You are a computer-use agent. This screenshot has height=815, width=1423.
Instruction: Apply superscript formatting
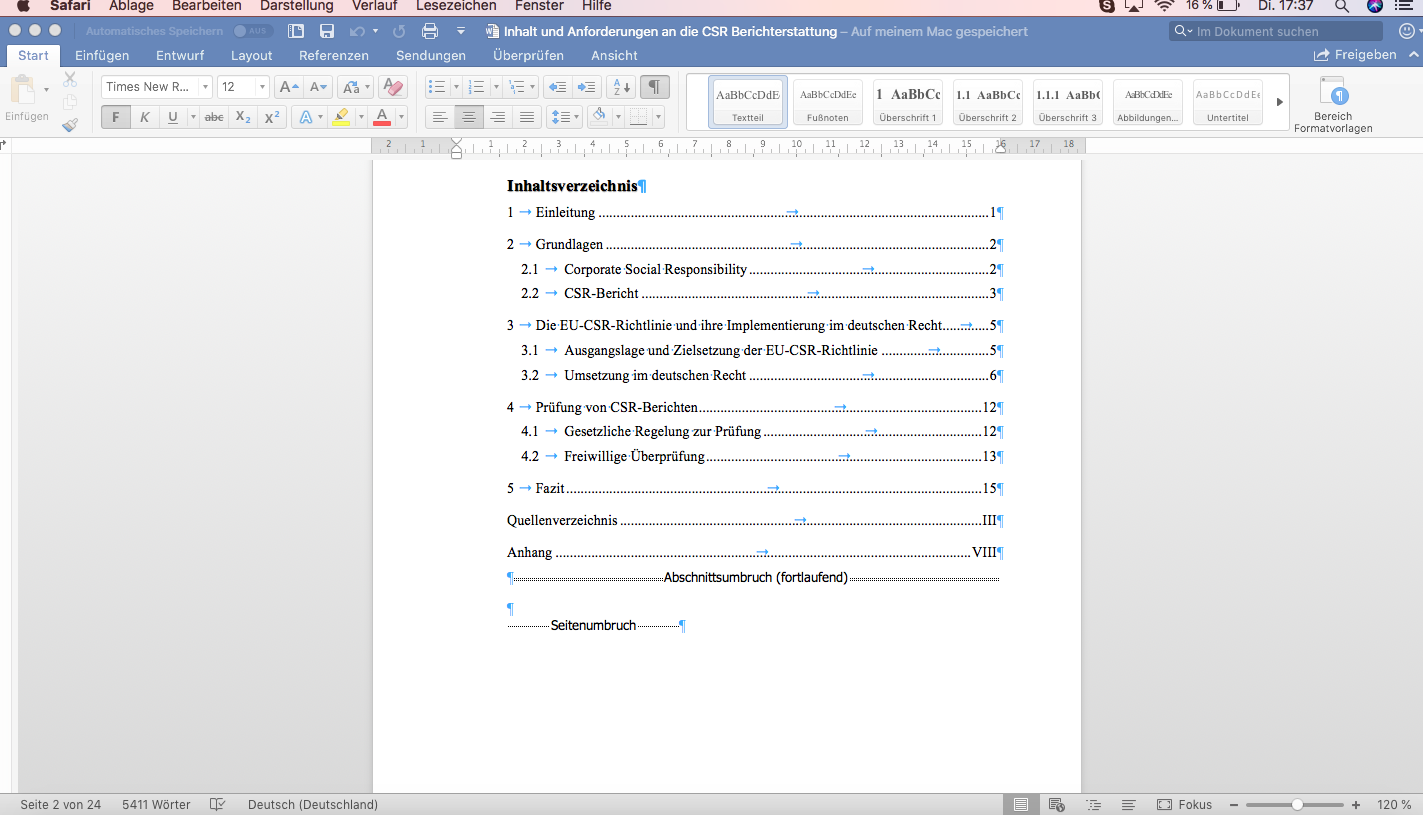[271, 117]
